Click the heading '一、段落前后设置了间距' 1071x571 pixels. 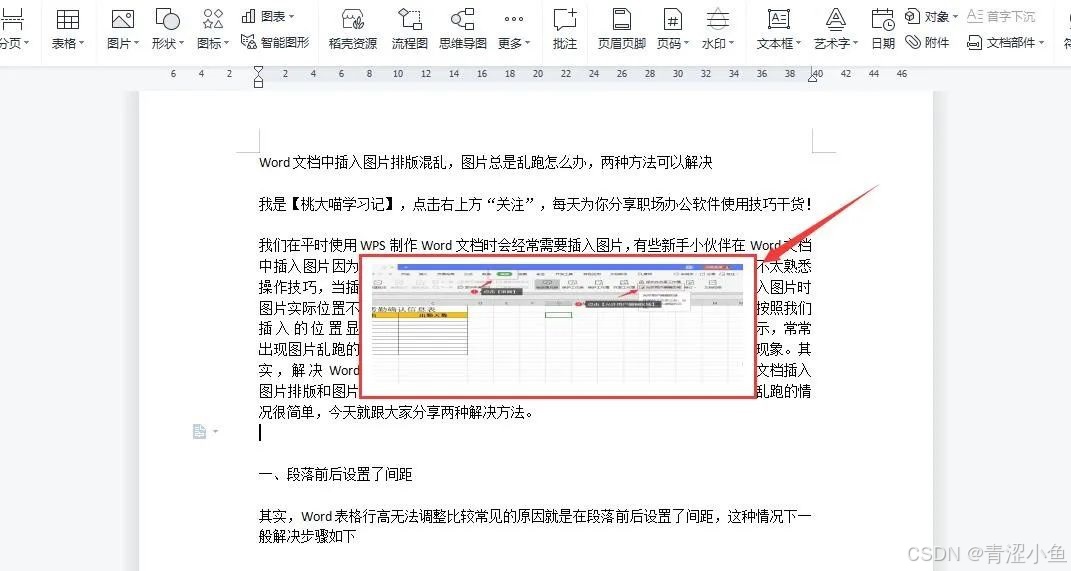335,474
